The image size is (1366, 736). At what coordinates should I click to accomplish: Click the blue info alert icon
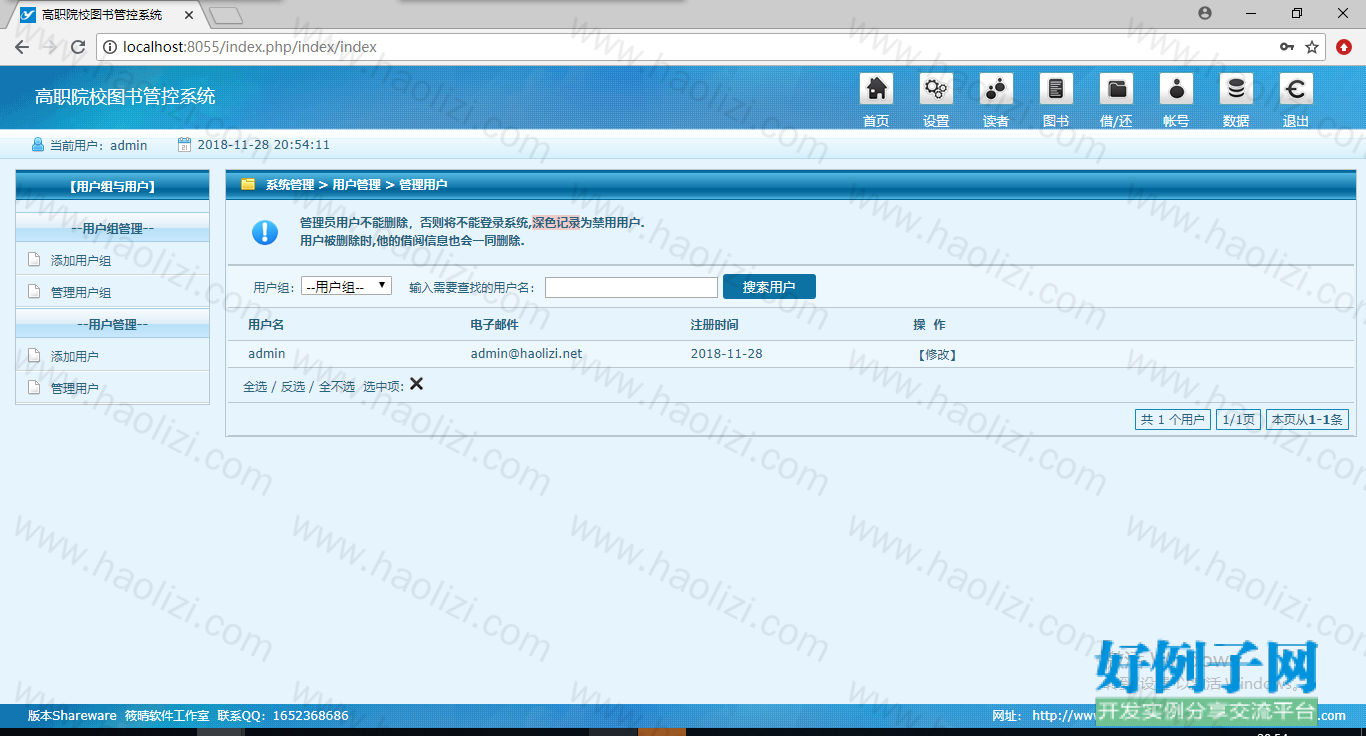point(264,232)
